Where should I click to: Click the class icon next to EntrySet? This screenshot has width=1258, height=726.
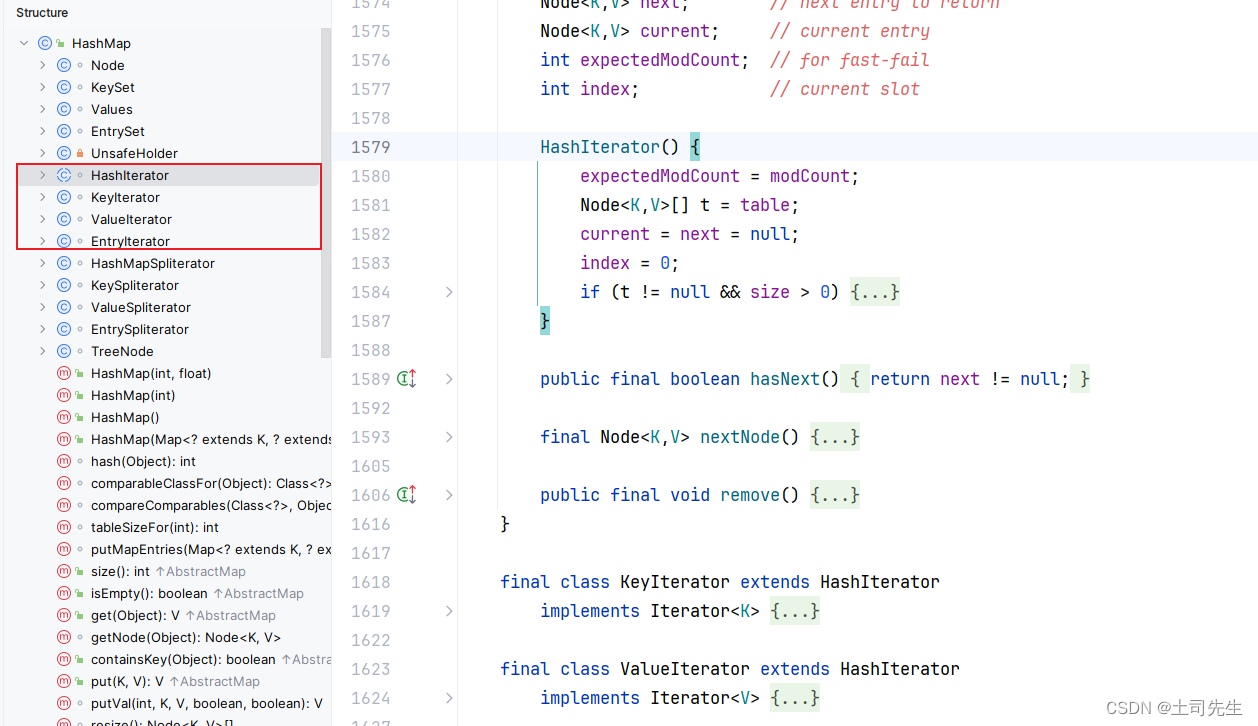tap(62, 131)
